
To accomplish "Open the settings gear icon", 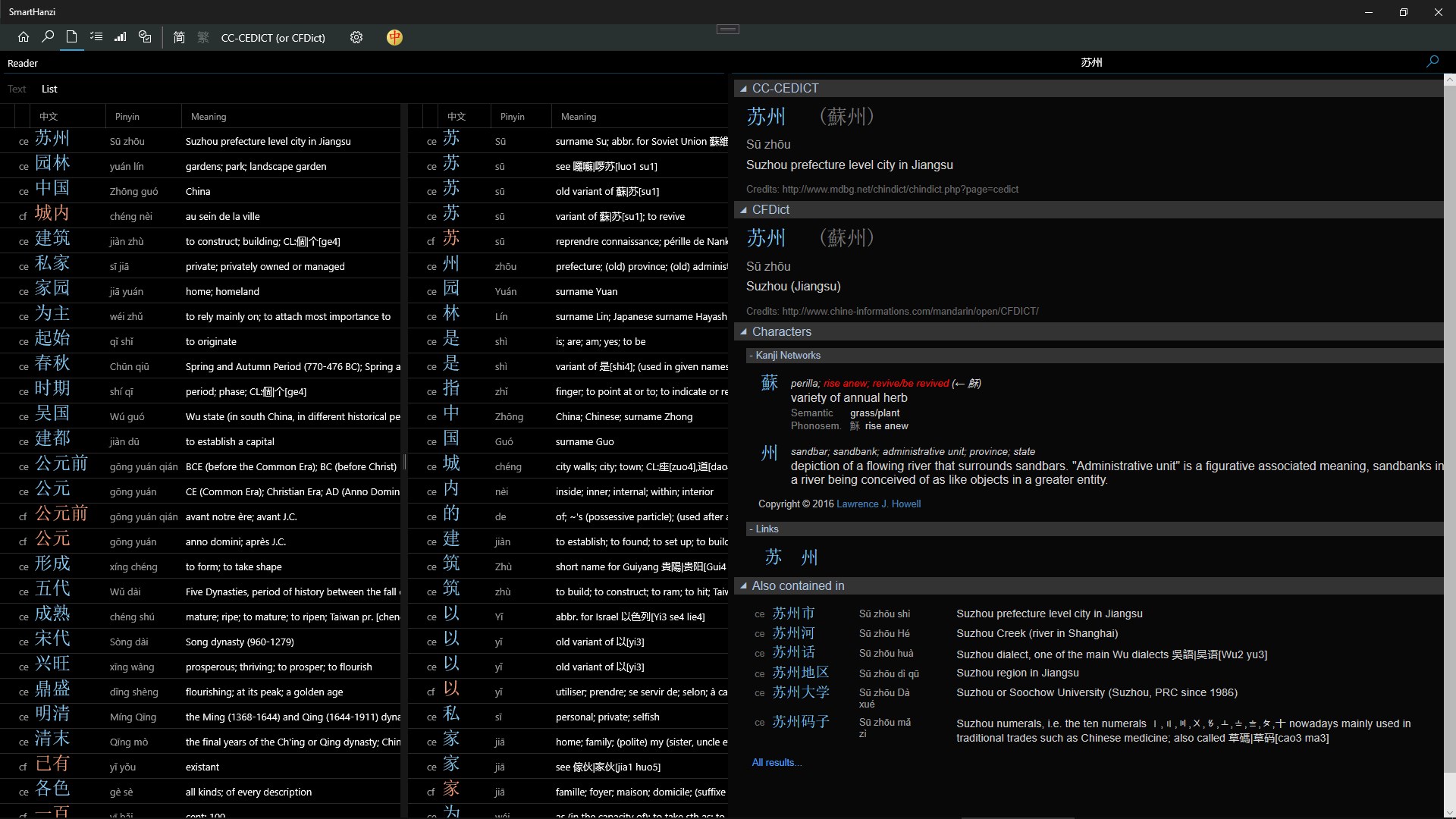I will [356, 37].
